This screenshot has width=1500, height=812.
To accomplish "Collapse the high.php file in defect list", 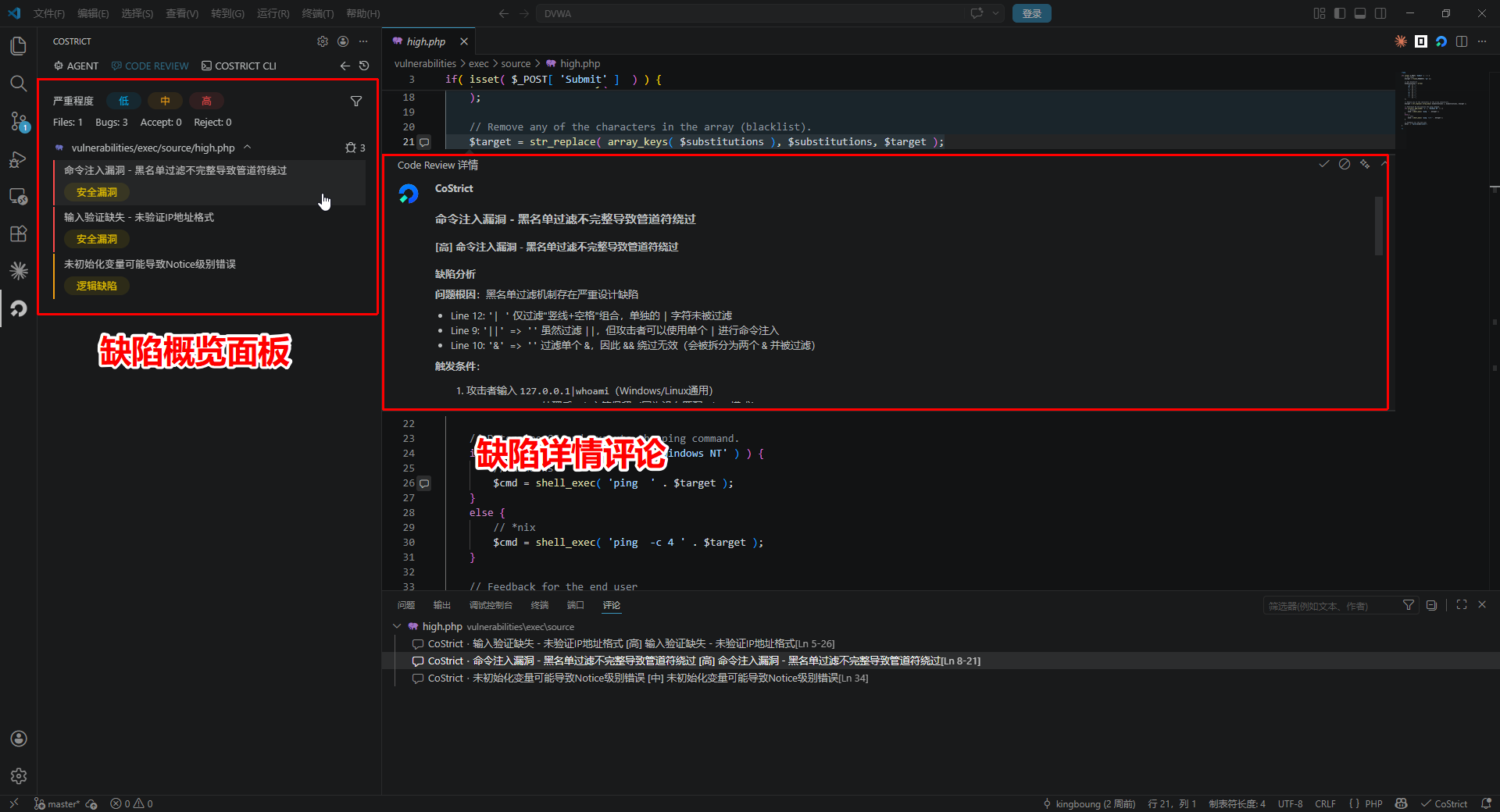I will coord(248,148).
